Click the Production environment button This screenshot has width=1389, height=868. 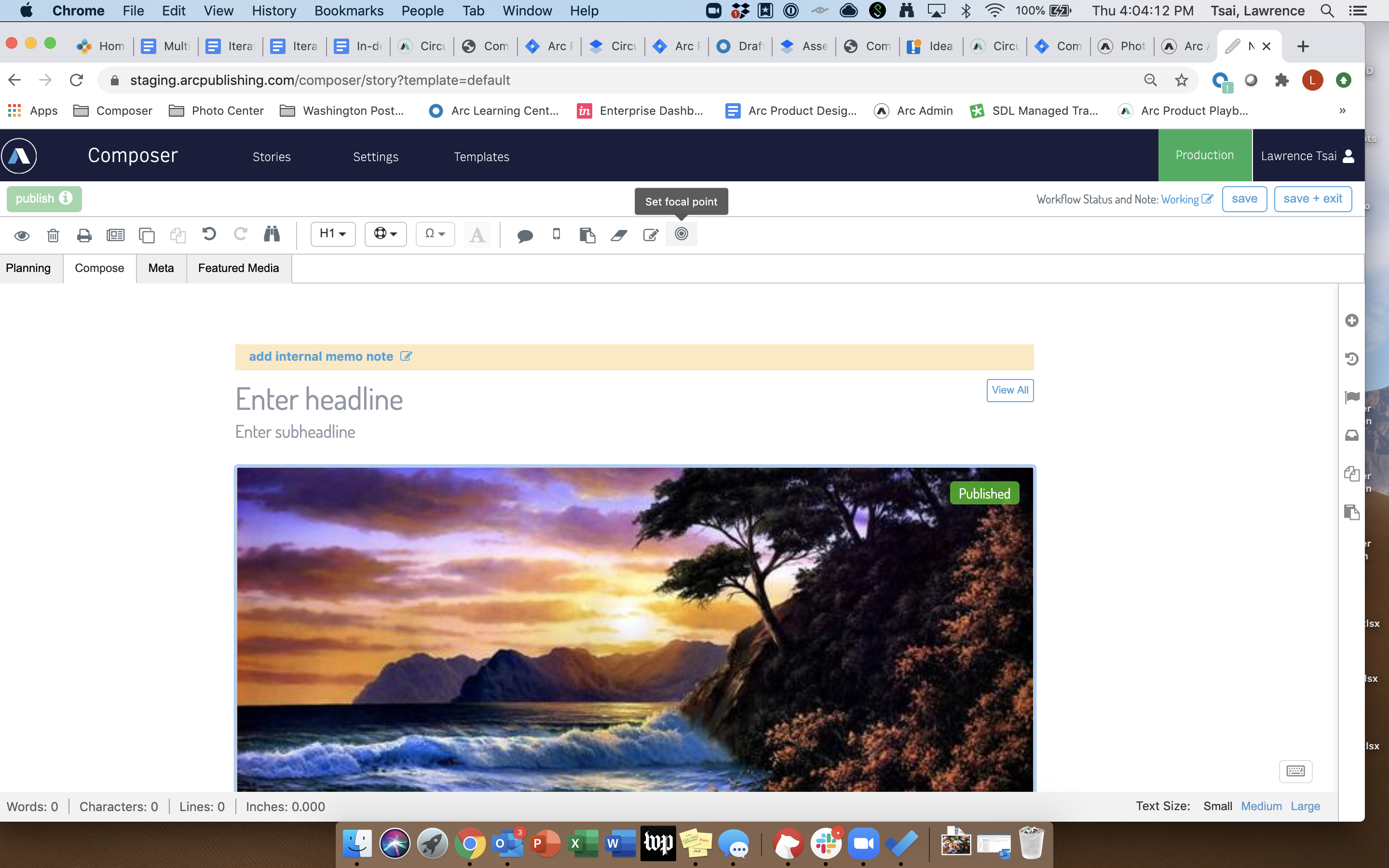(1205, 155)
